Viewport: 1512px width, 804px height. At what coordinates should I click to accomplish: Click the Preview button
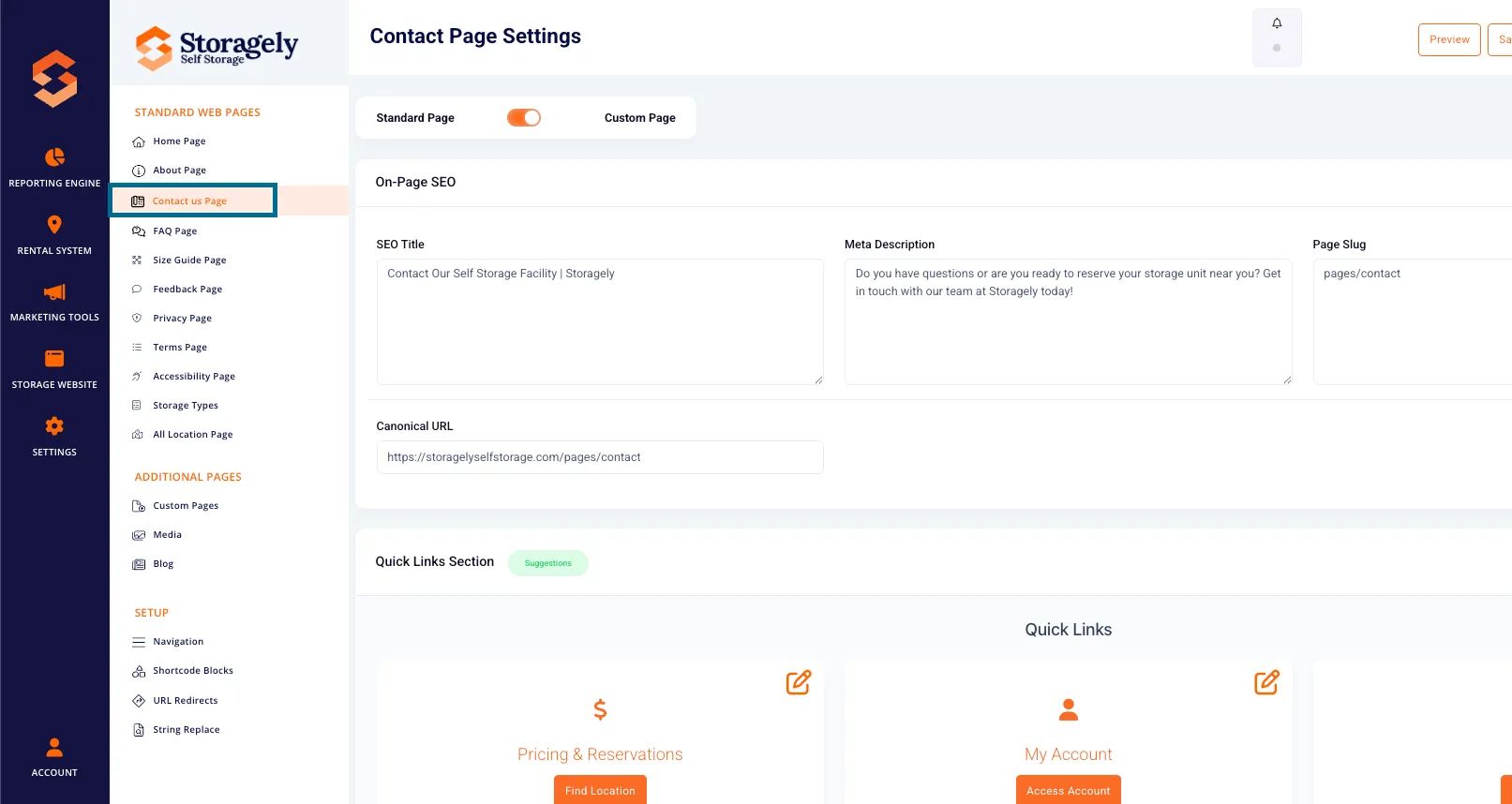(x=1449, y=39)
